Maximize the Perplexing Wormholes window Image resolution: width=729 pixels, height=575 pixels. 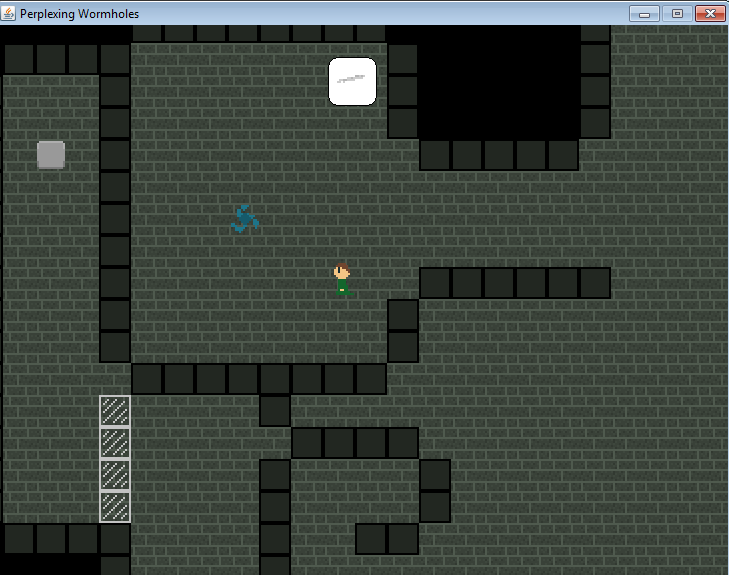(677, 13)
